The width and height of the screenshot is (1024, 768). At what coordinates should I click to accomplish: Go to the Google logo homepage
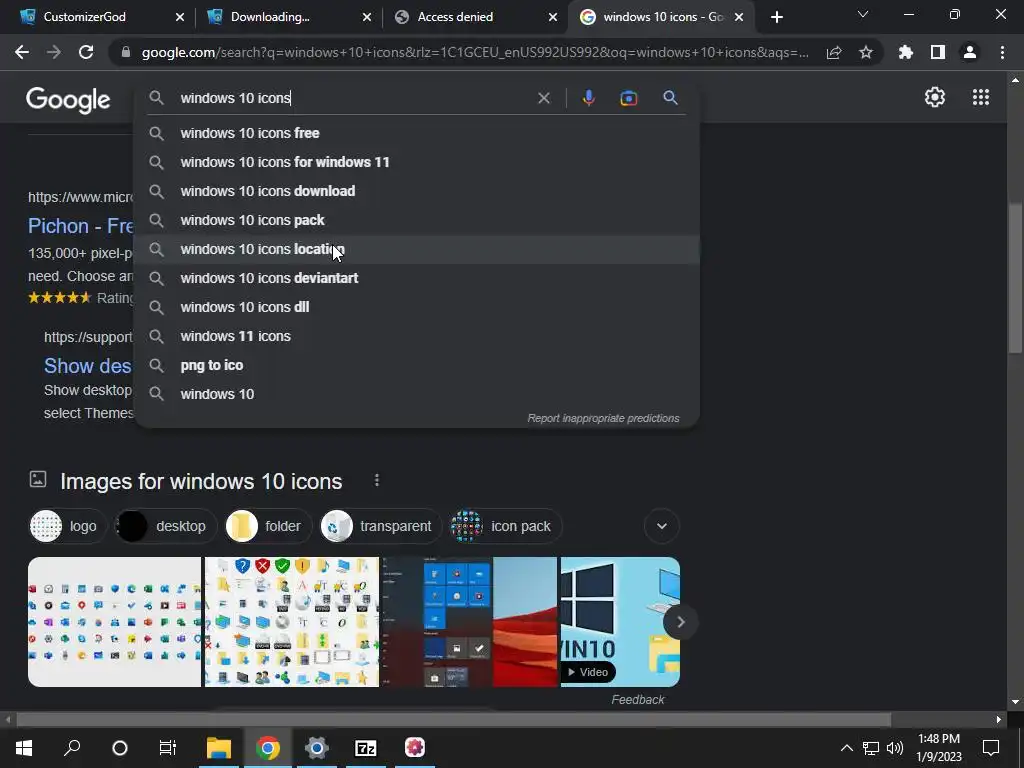pyautogui.click(x=68, y=100)
